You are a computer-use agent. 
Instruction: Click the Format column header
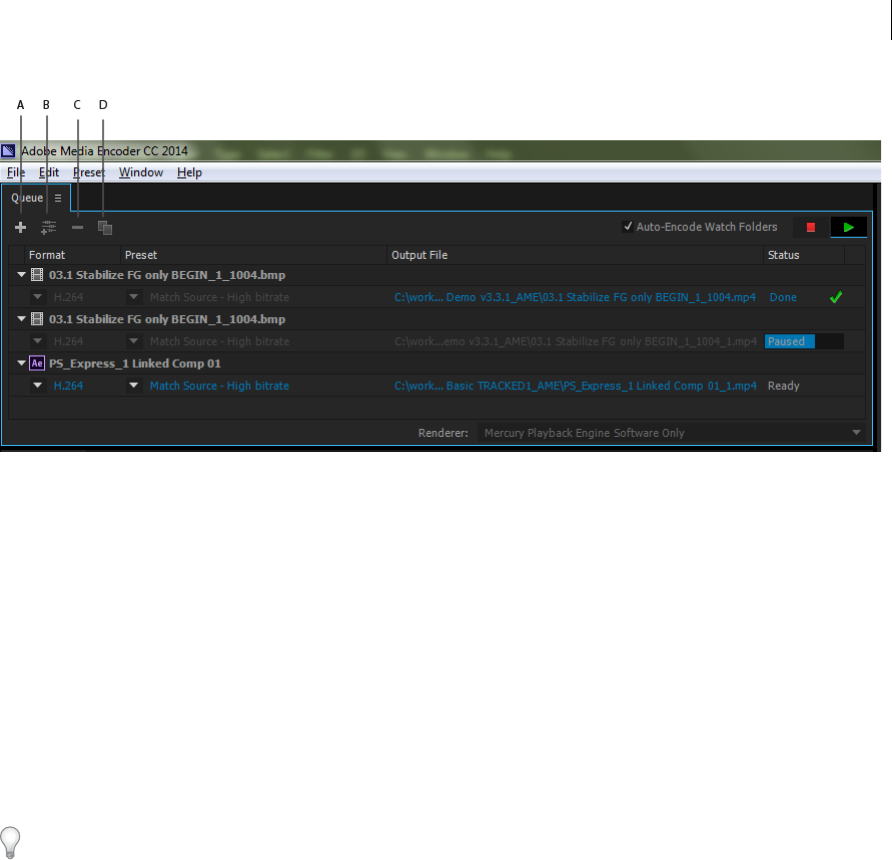tap(47, 255)
